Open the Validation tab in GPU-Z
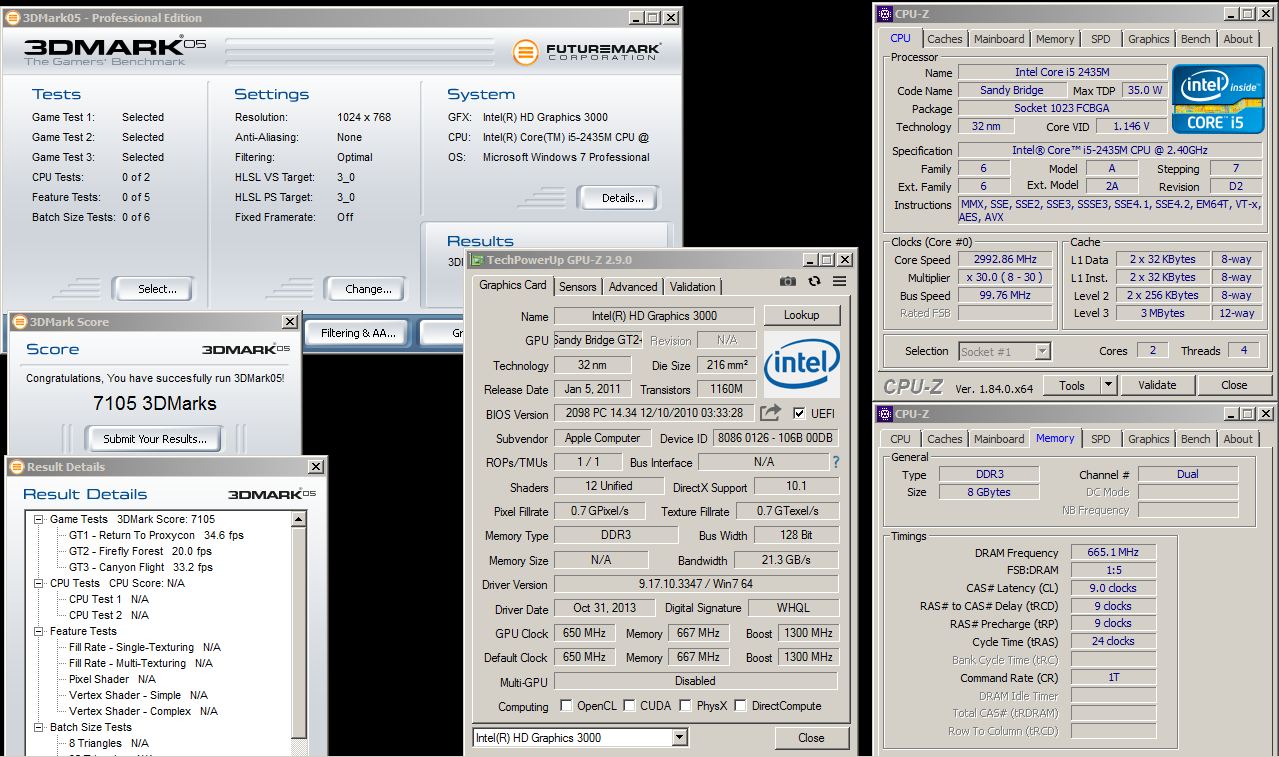1279x757 pixels. (x=693, y=287)
